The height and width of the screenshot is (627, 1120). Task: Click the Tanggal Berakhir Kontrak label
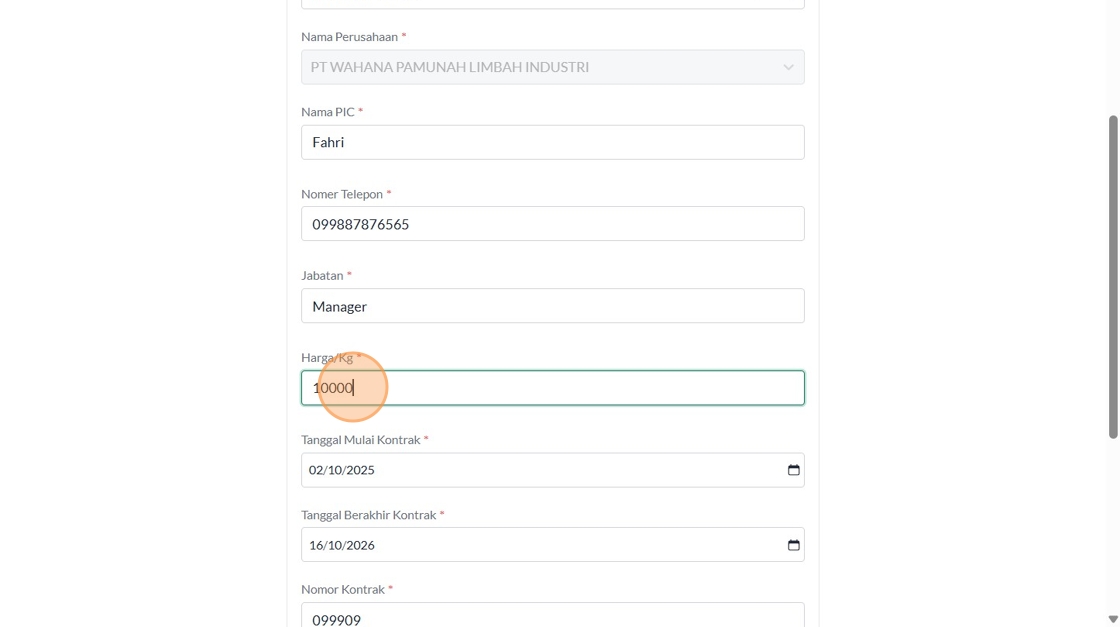(x=368, y=515)
